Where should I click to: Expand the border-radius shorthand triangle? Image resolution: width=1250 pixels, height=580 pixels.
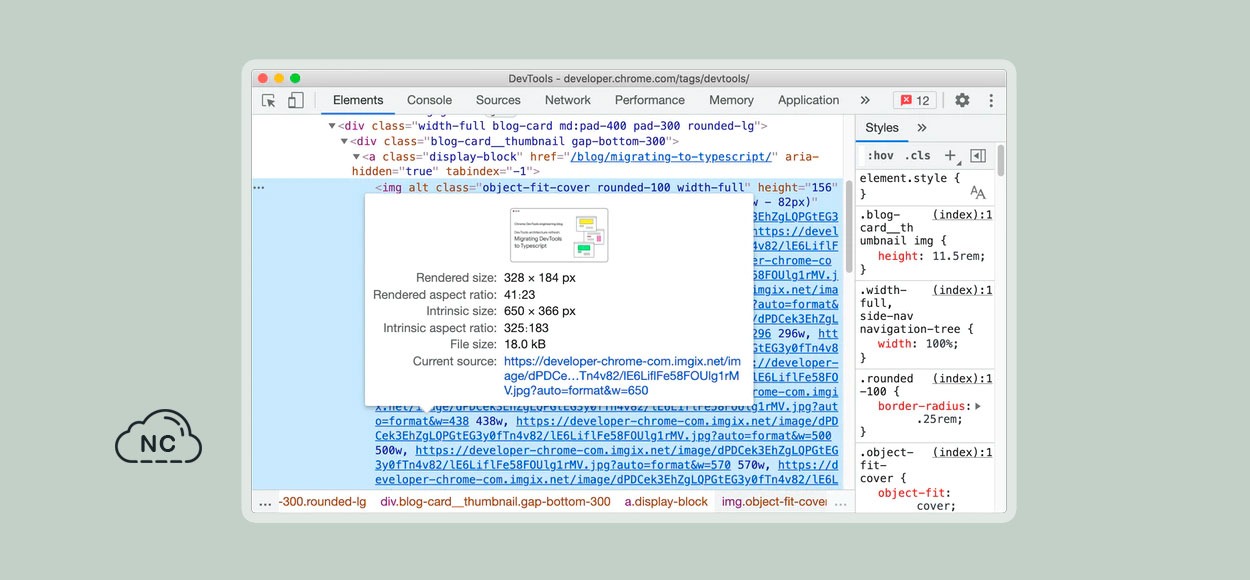tap(978, 407)
